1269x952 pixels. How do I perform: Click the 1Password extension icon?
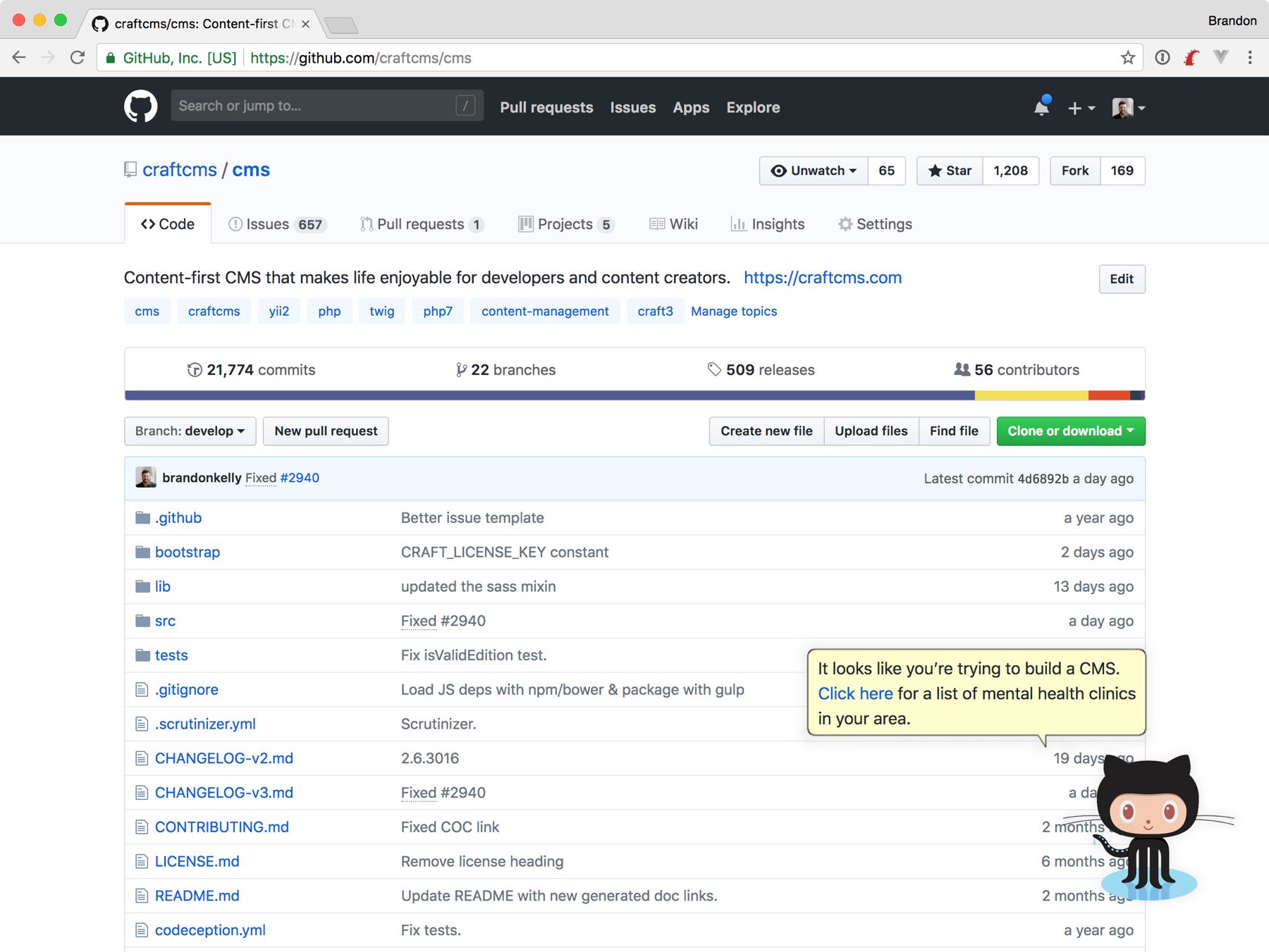pyautogui.click(x=1163, y=58)
